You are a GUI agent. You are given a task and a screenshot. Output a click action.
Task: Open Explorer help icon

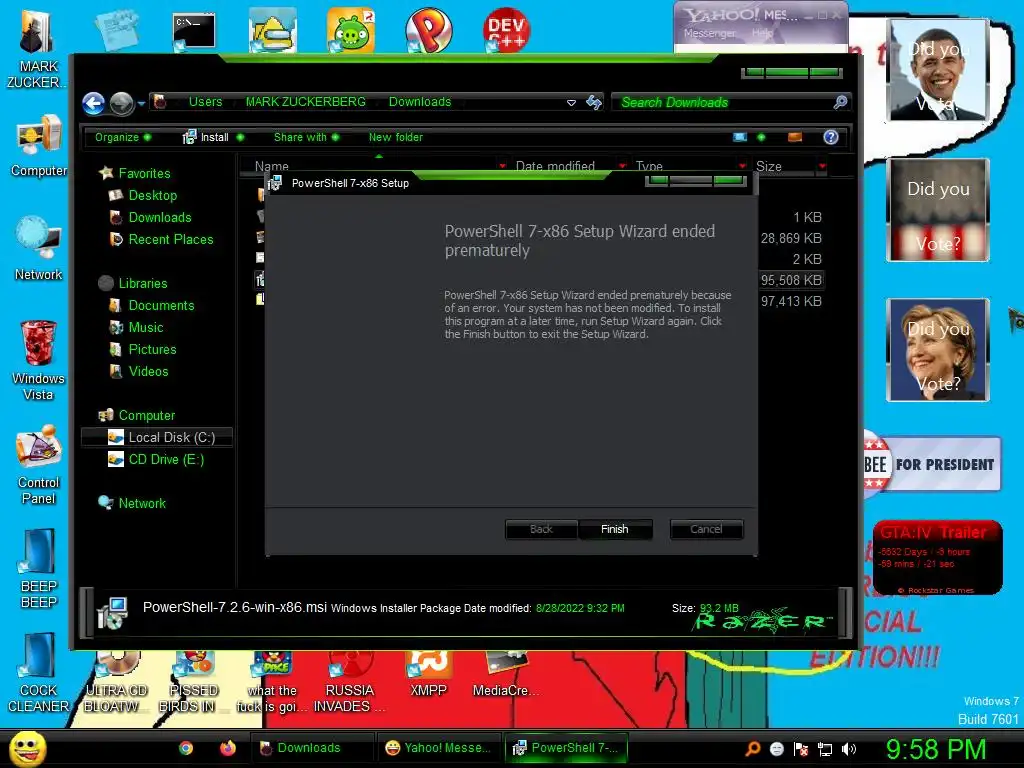831,137
